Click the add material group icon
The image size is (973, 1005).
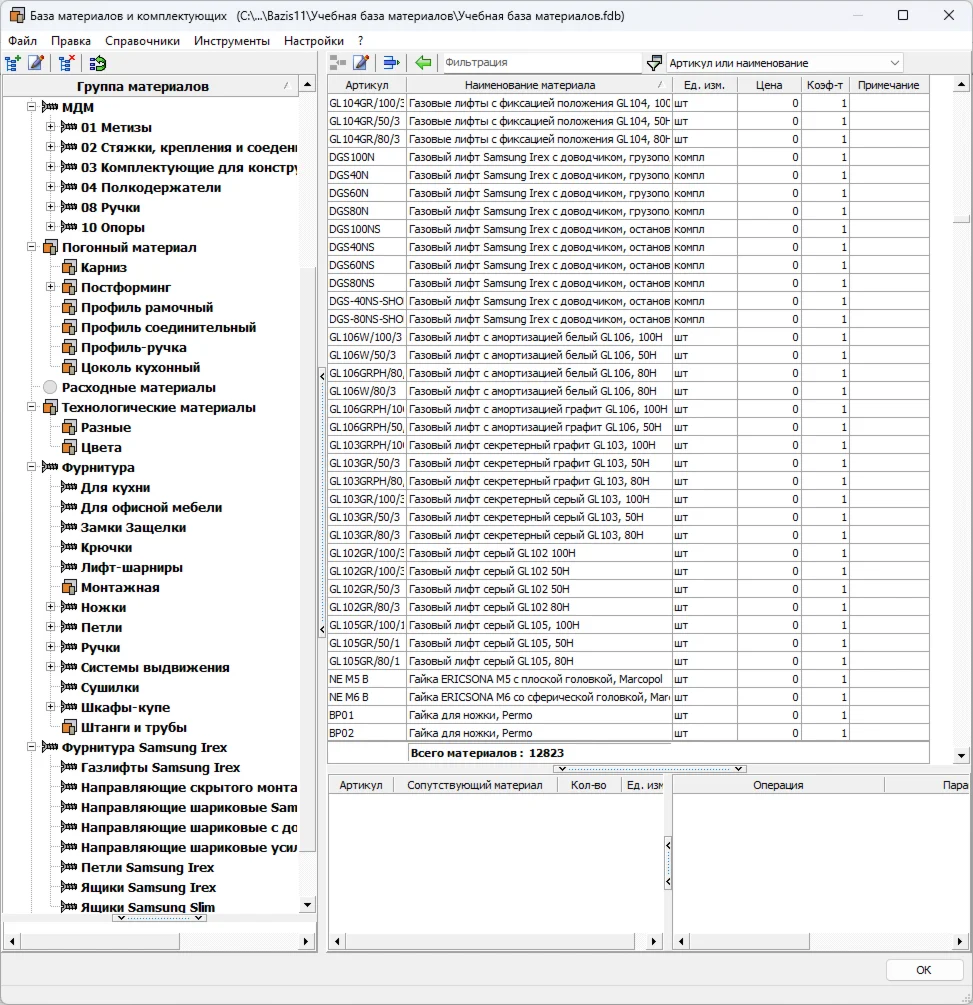pyautogui.click(x=13, y=63)
